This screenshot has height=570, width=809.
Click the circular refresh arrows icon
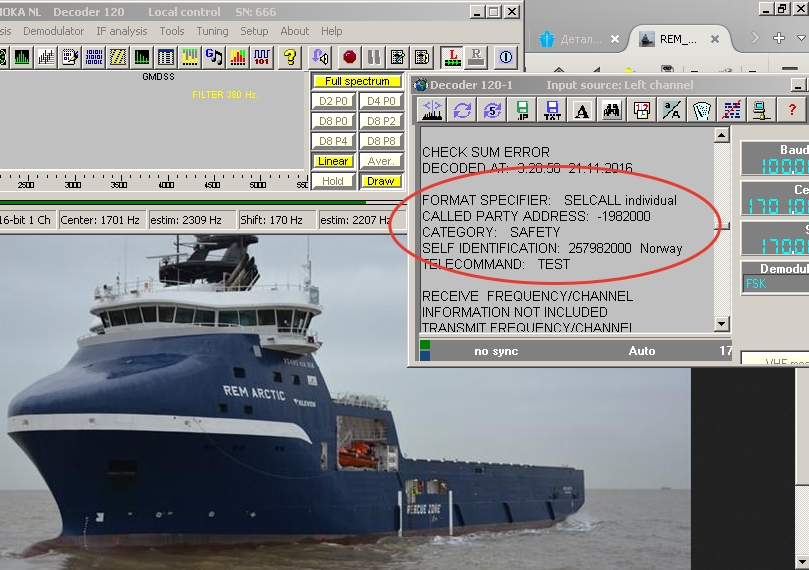[x=462, y=110]
